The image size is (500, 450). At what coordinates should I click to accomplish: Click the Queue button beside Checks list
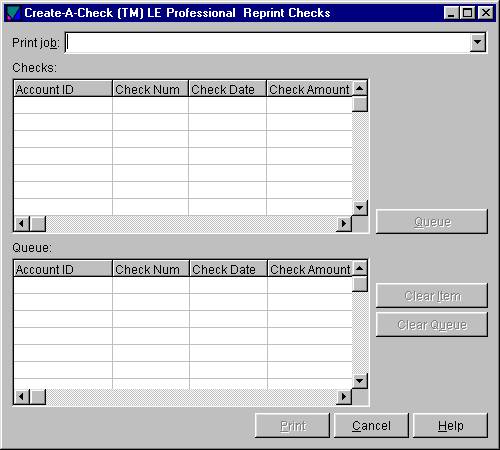[x=432, y=221]
